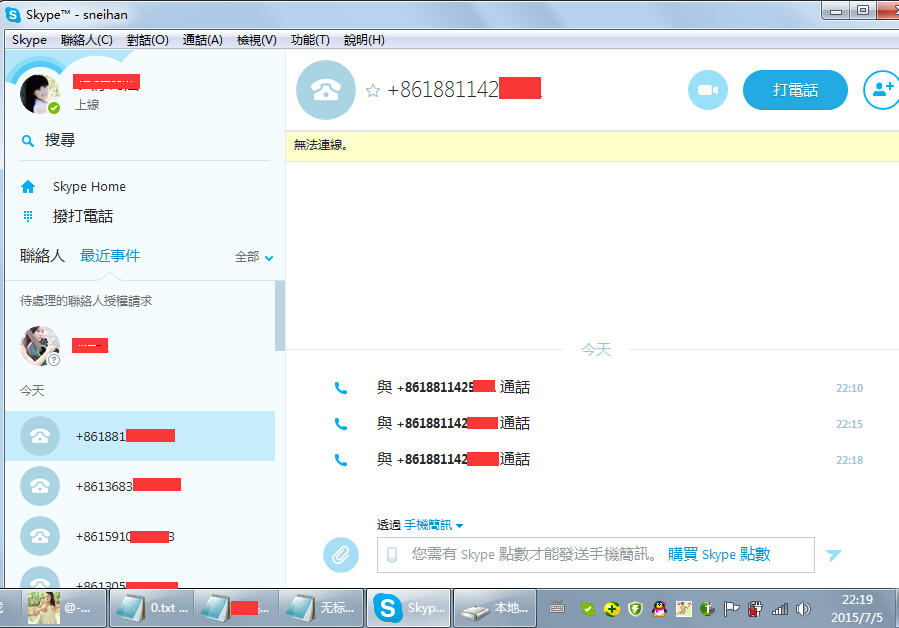Open the 通話(A) menu
The width and height of the screenshot is (899, 628).
tap(202, 40)
